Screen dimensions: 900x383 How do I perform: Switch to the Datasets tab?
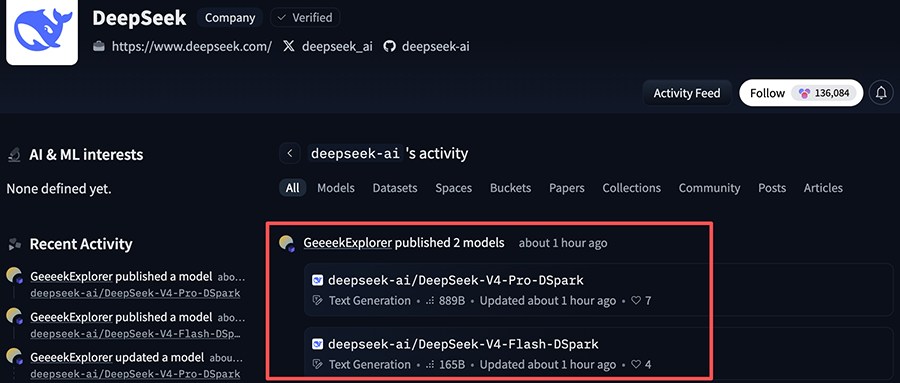click(395, 188)
